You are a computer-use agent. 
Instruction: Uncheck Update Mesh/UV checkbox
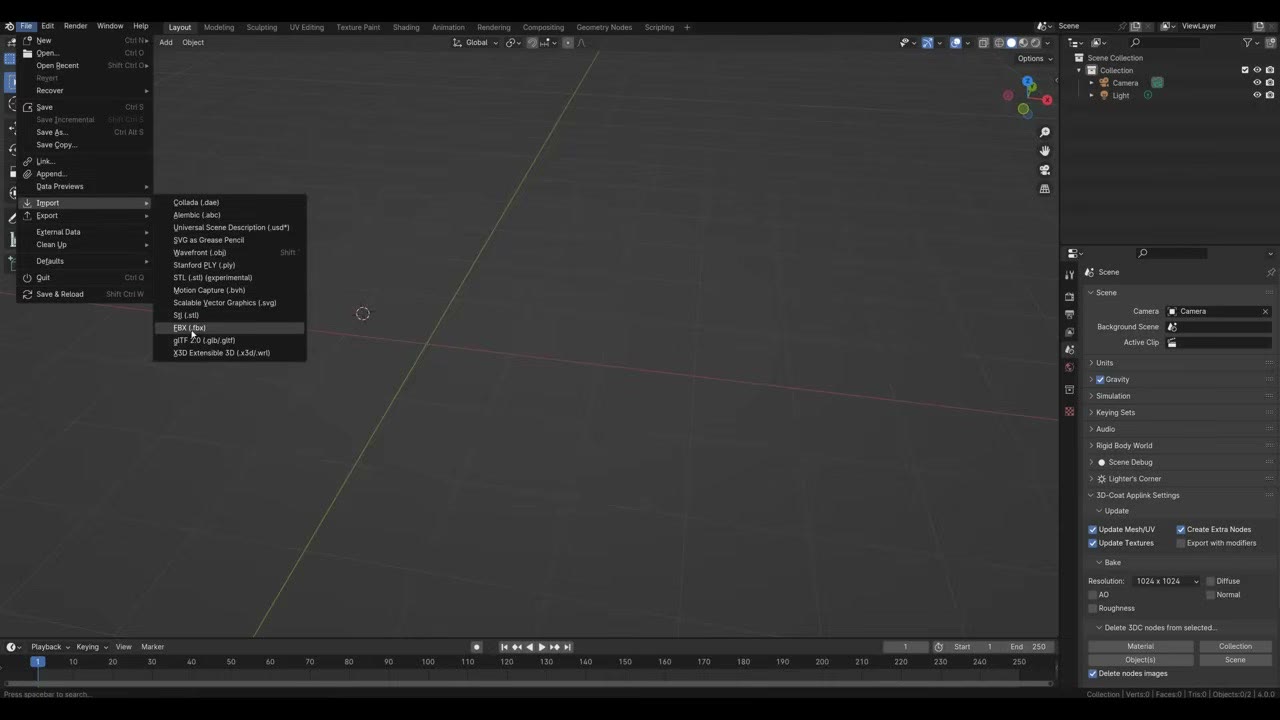click(x=1093, y=530)
